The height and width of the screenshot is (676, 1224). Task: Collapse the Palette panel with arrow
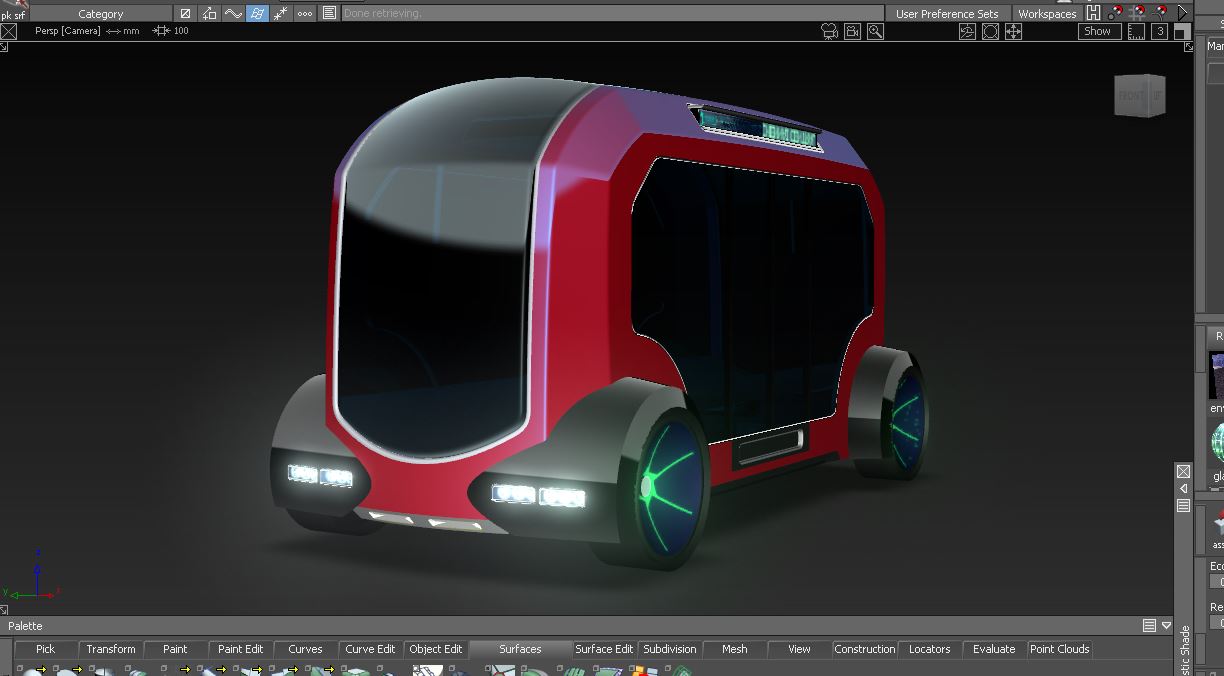[1166, 626]
